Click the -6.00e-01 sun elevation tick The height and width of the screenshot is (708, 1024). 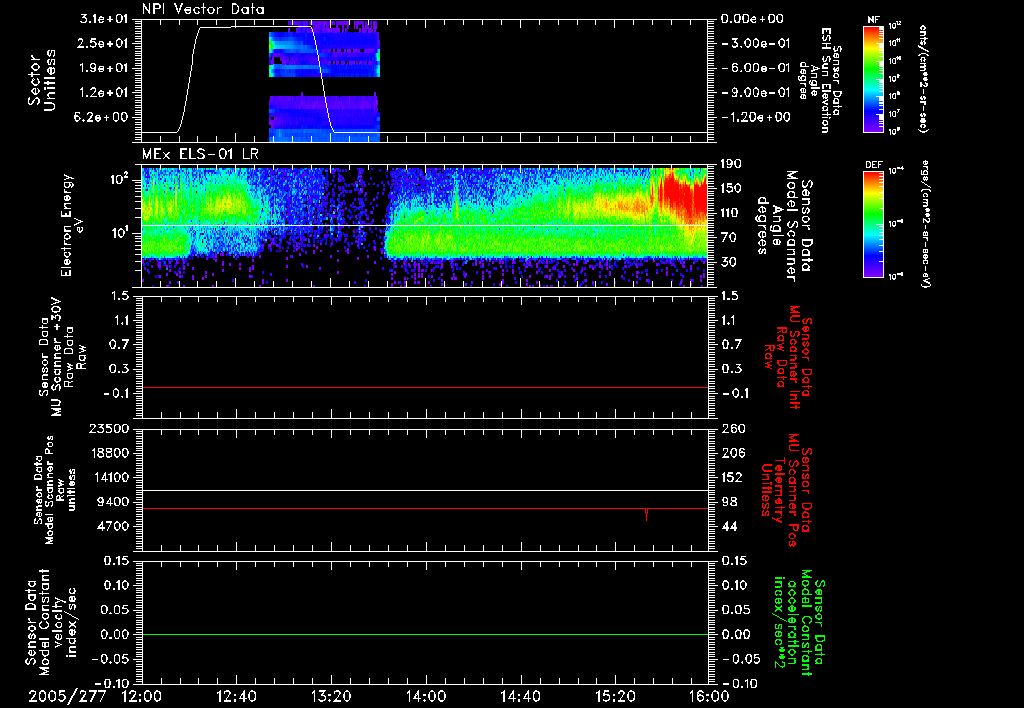tap(754, 67)
